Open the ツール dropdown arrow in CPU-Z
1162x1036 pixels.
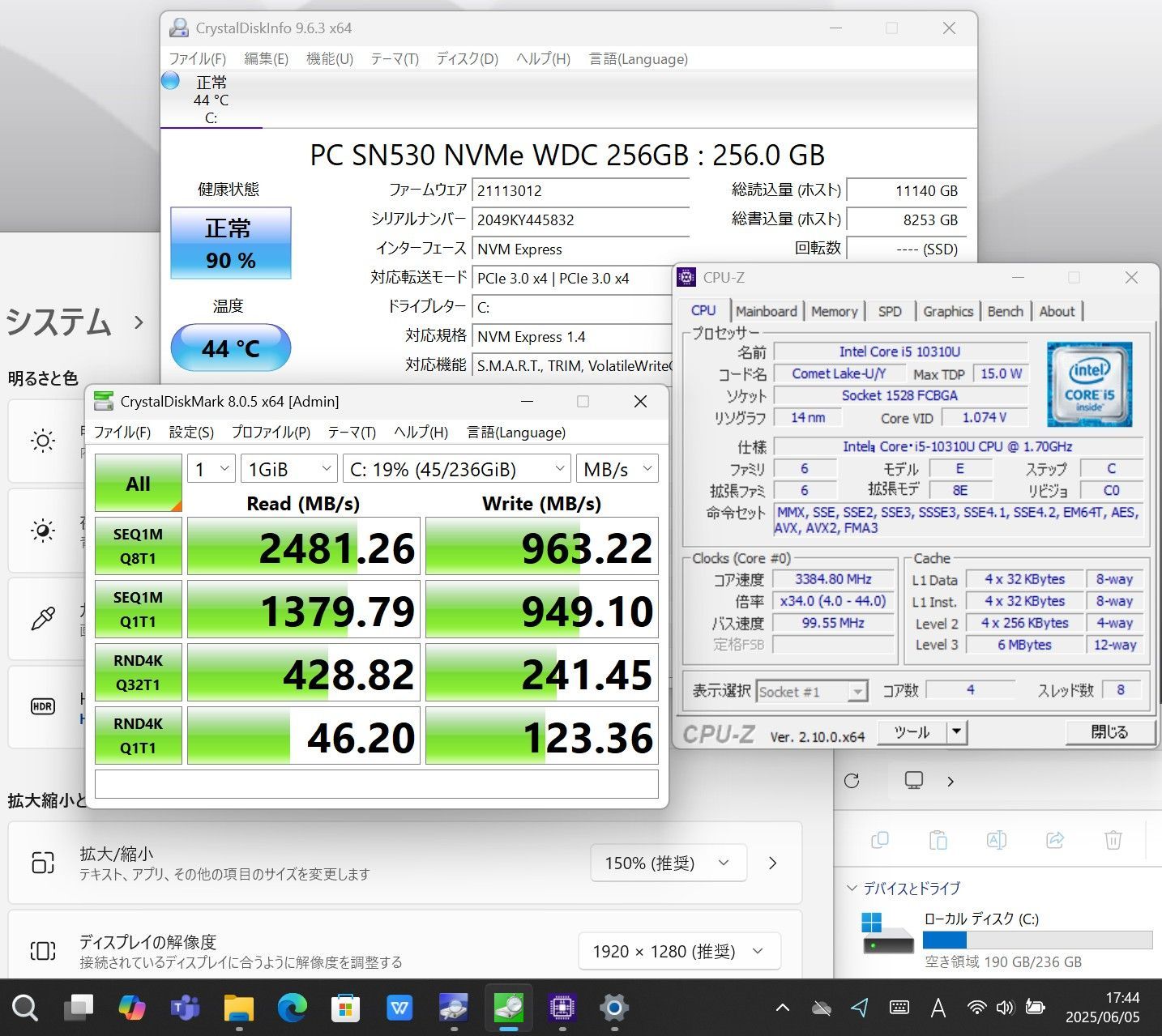point(957,731)
